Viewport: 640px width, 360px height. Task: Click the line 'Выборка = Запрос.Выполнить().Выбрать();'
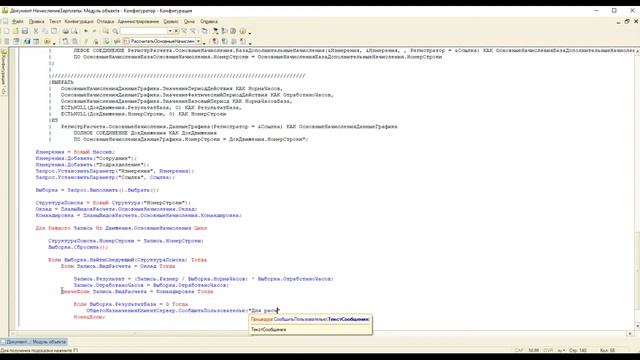(x=97, y=190)
